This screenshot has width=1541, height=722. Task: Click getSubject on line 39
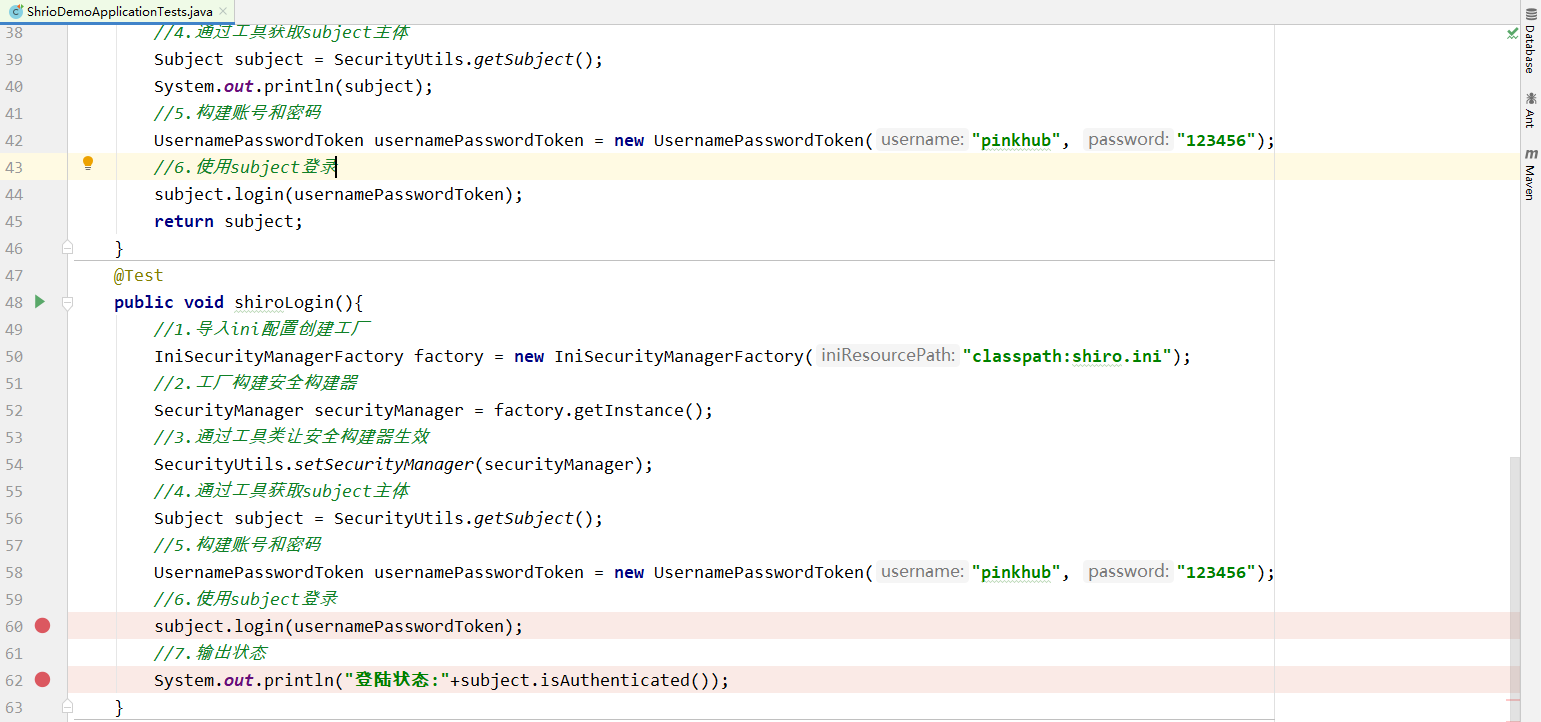point(524,59)
